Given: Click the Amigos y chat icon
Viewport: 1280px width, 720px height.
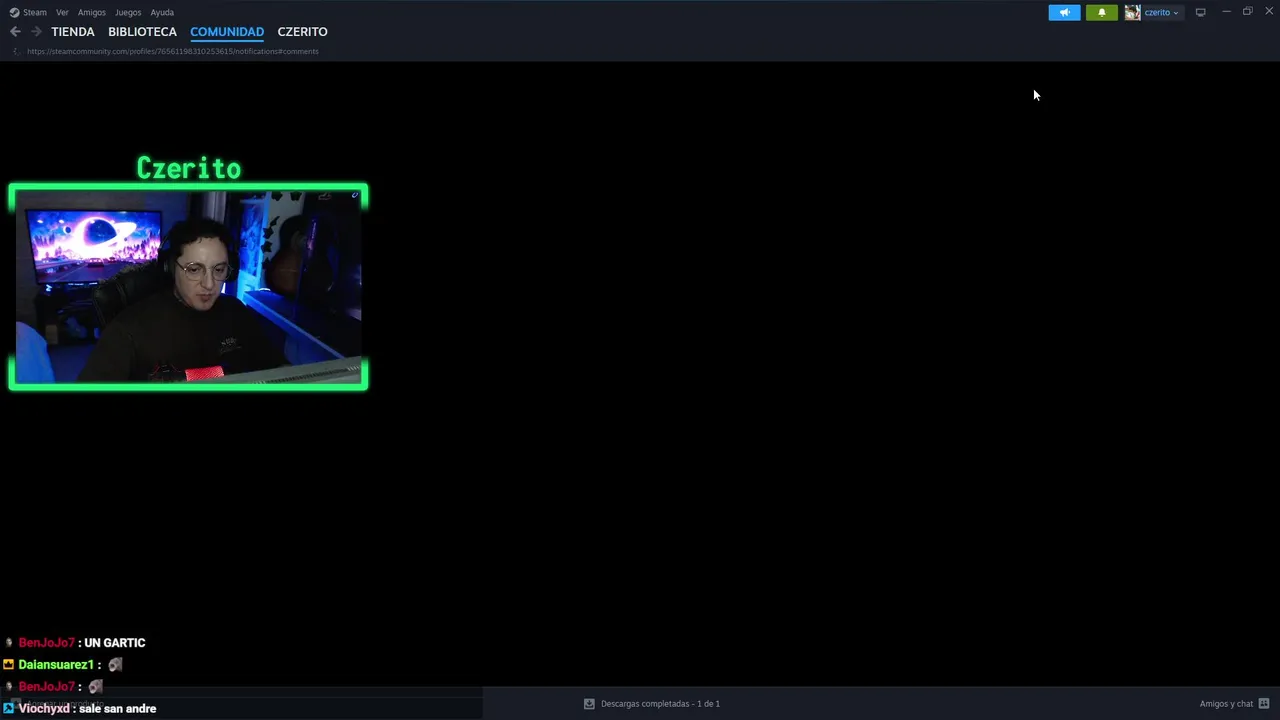Looking at the screenshot, I should 1264,704.
